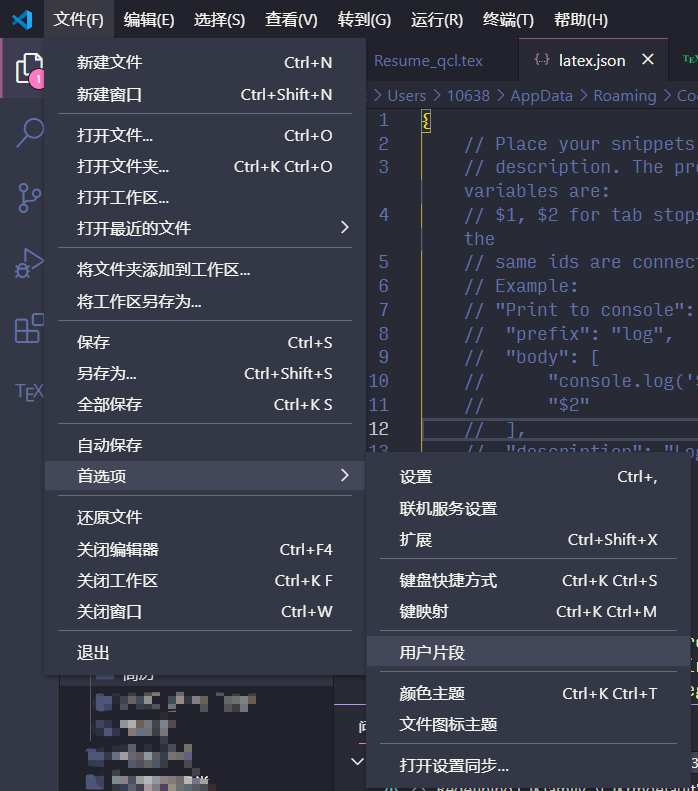Click the Users breadcrumb segment
The height and width of the screenshot is (791, 698).
406,95
